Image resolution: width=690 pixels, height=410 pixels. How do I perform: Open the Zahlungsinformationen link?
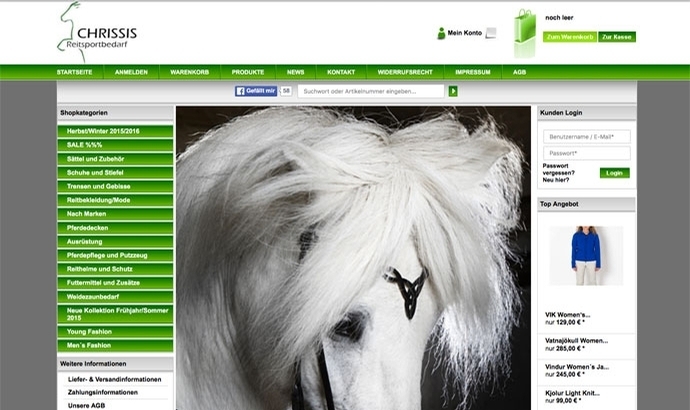(103, 392)
